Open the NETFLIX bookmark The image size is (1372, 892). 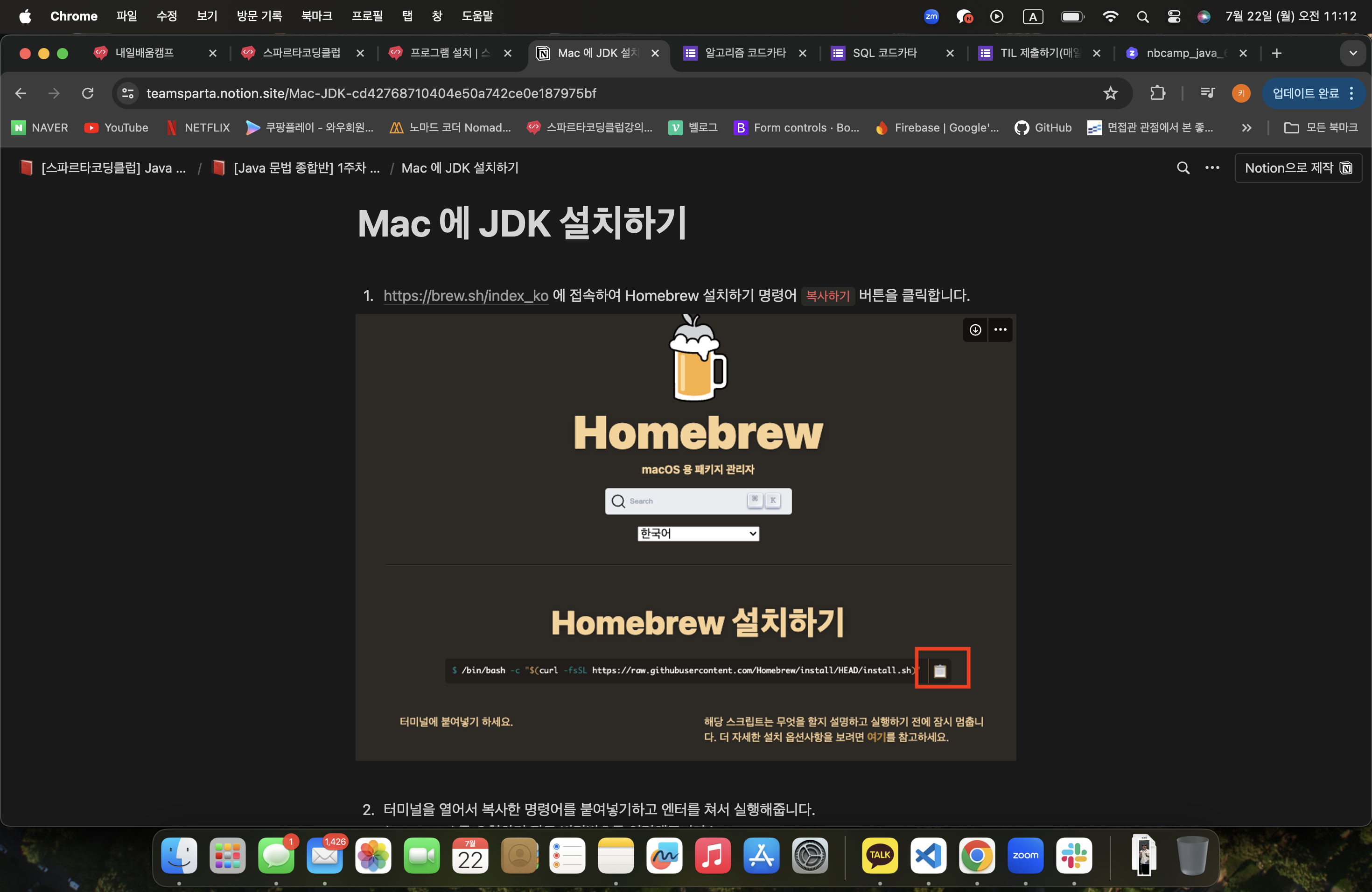tap(198, 128)
